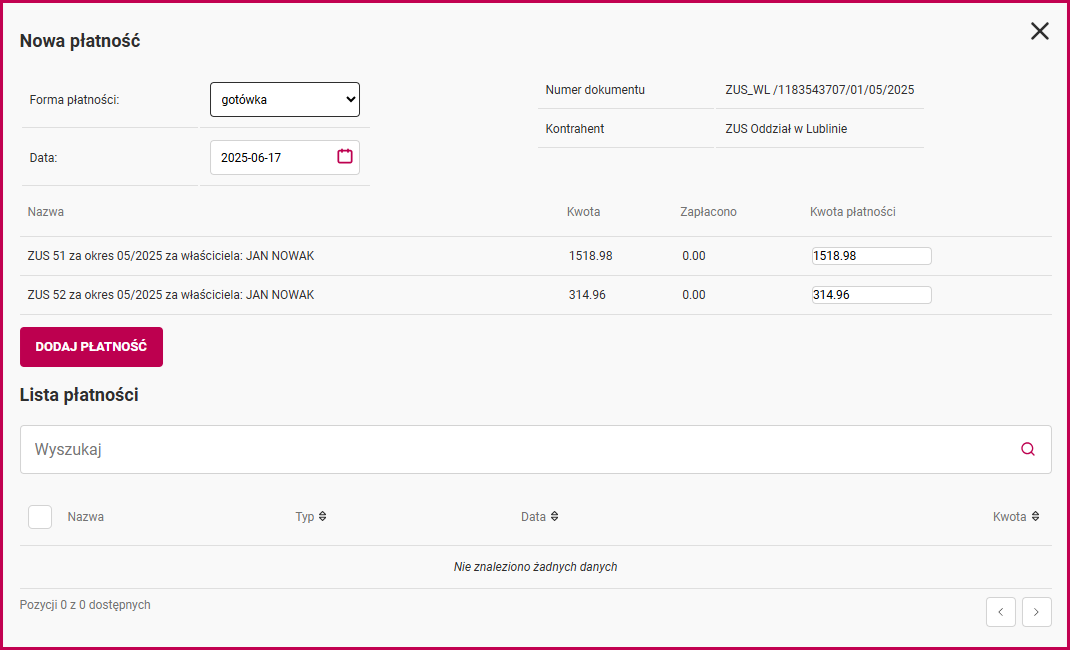Edit payment amount 1518.98 field
1070x650 pixels.
click(x=871, y=256)
